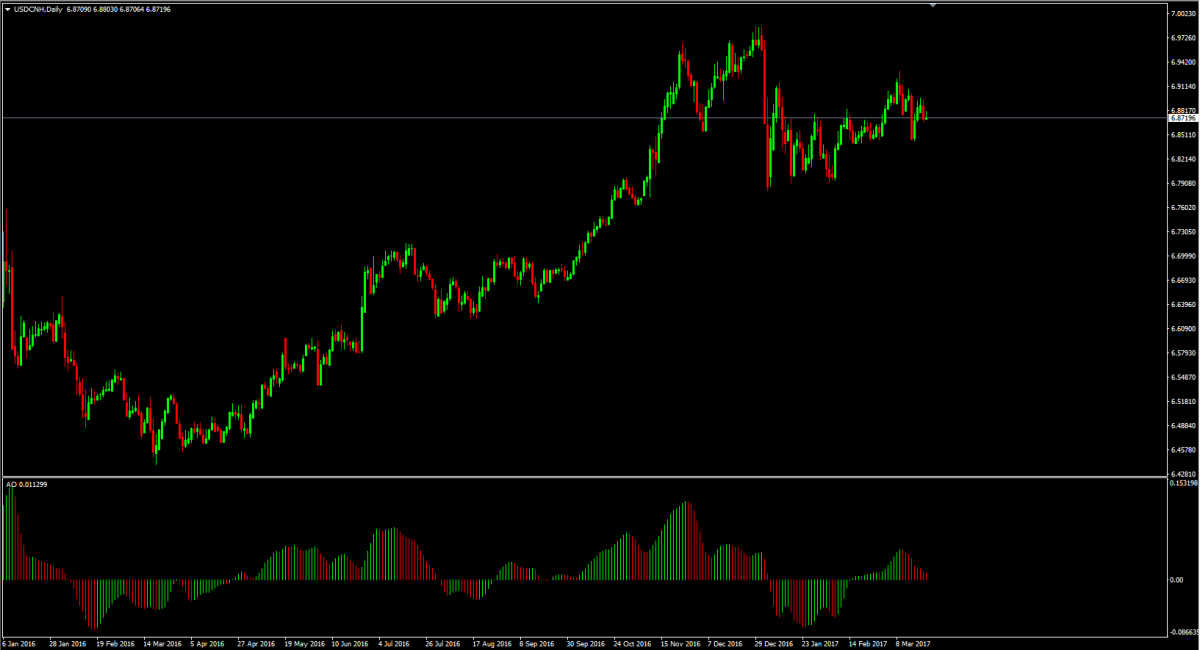The width and height of the screenshot is (1200, 650).
Task: Click the -0.086635 AO scale value
Action: point(1184,632)
